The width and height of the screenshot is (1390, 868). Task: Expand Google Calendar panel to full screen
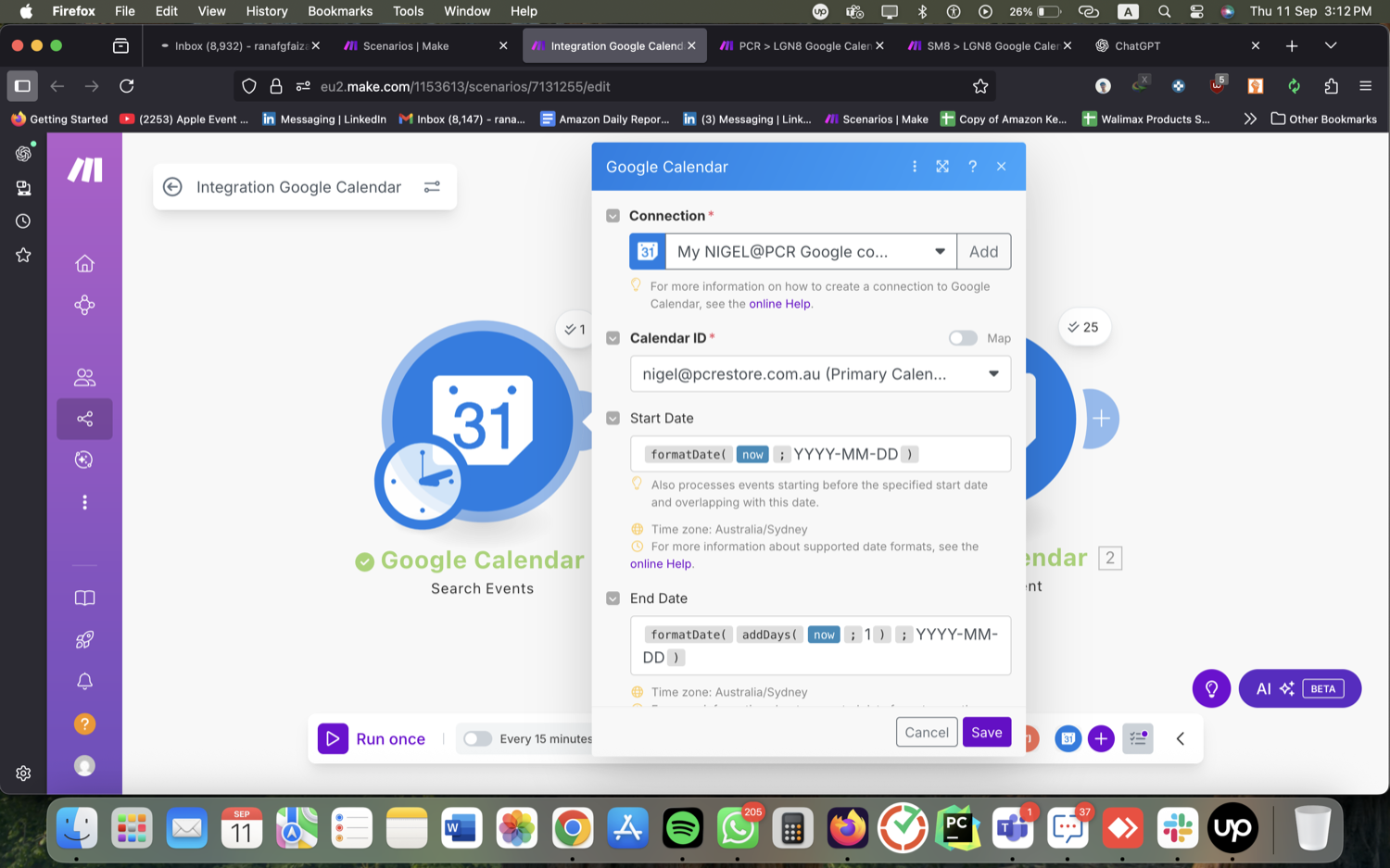pyautogui.click(x=942, y=167)
